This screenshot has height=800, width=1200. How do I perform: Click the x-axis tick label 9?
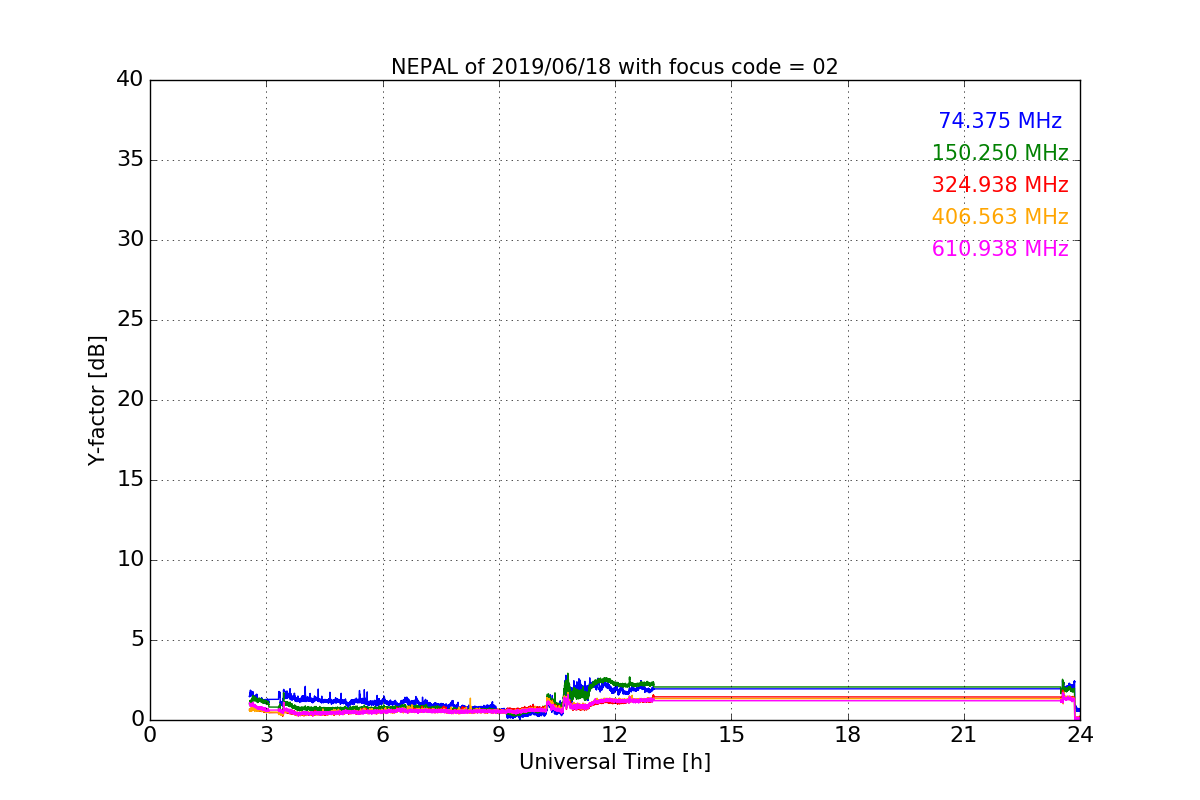(499, 734)
